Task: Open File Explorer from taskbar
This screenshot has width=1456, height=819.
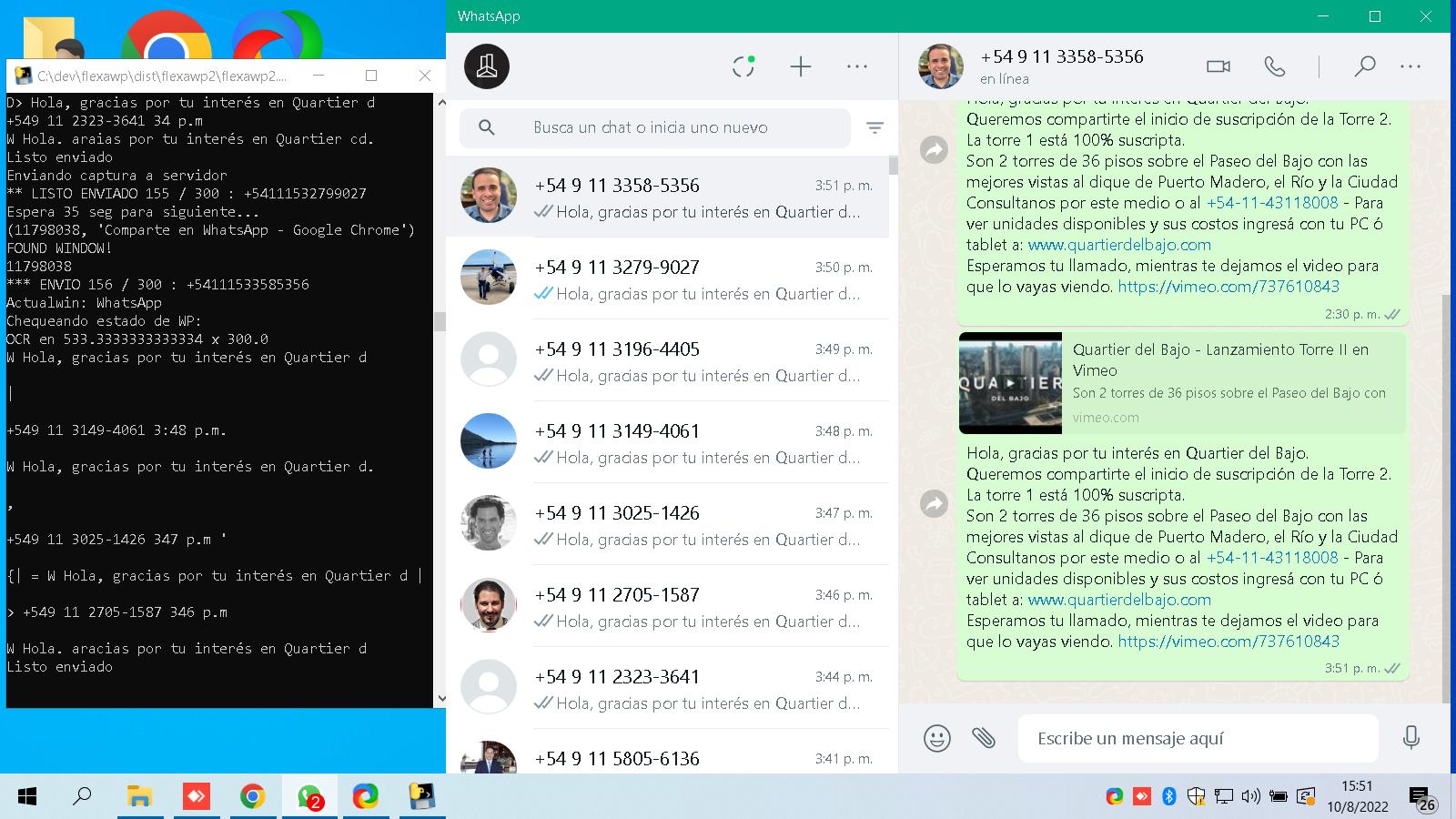Action: point(138,797)
